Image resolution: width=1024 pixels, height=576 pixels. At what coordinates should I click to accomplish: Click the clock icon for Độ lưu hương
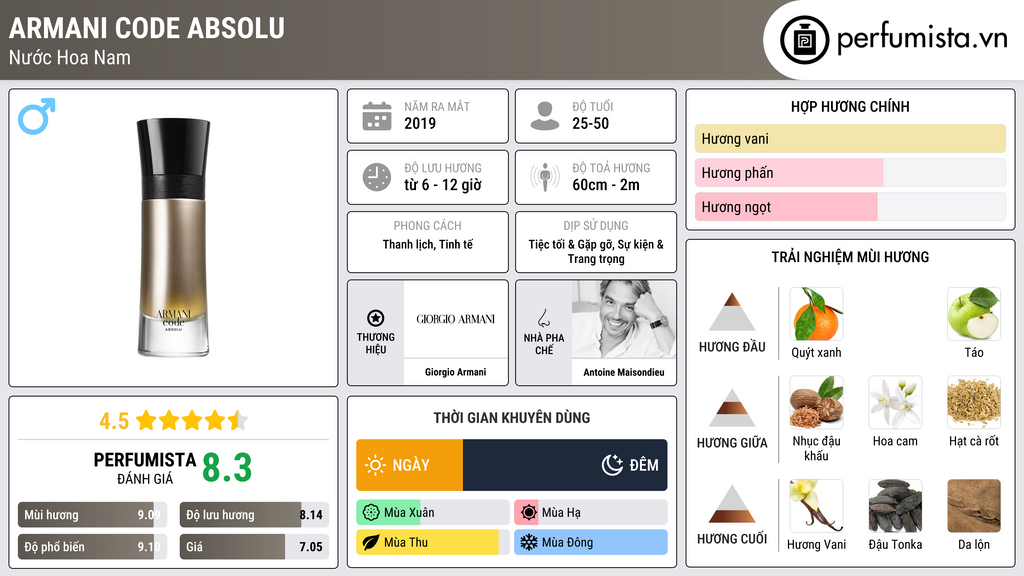377,177
